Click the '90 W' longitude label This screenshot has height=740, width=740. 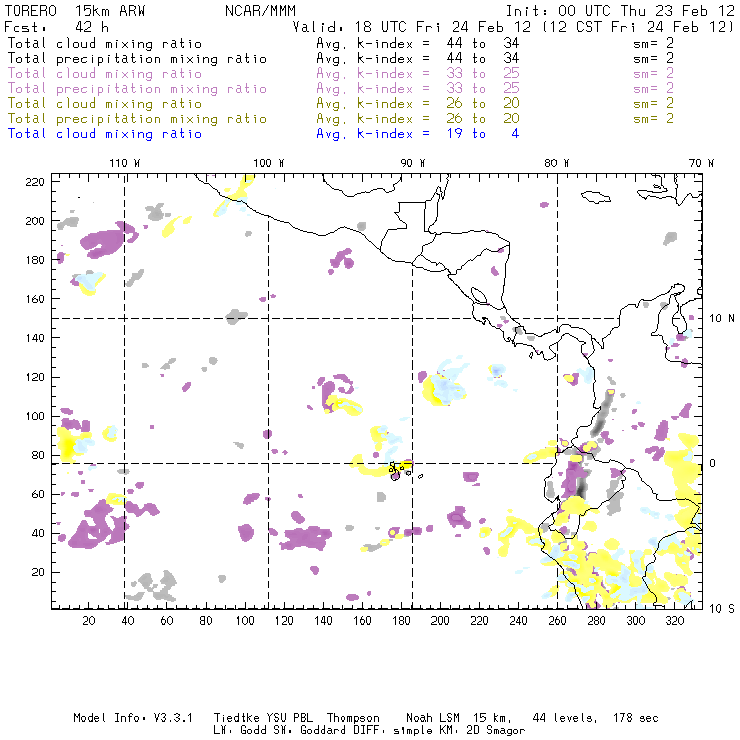pos(413,163)
